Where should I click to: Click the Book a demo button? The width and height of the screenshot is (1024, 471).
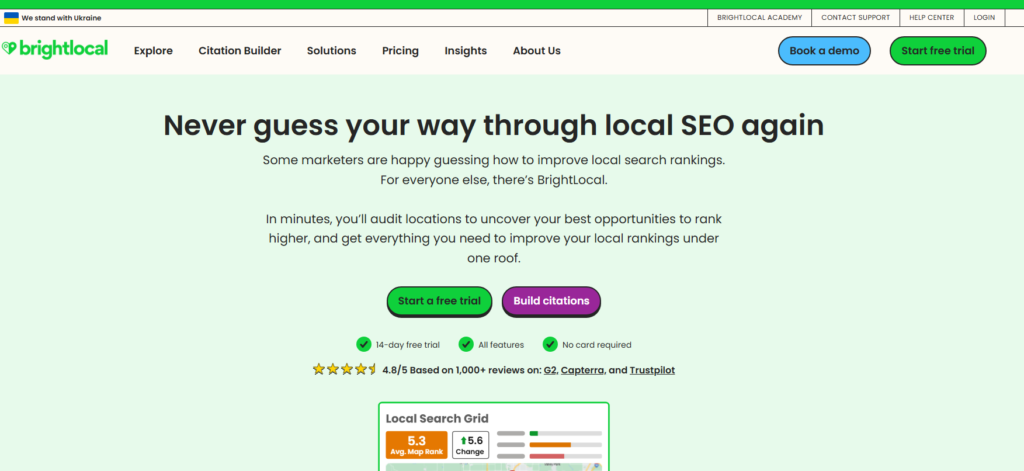824,51
